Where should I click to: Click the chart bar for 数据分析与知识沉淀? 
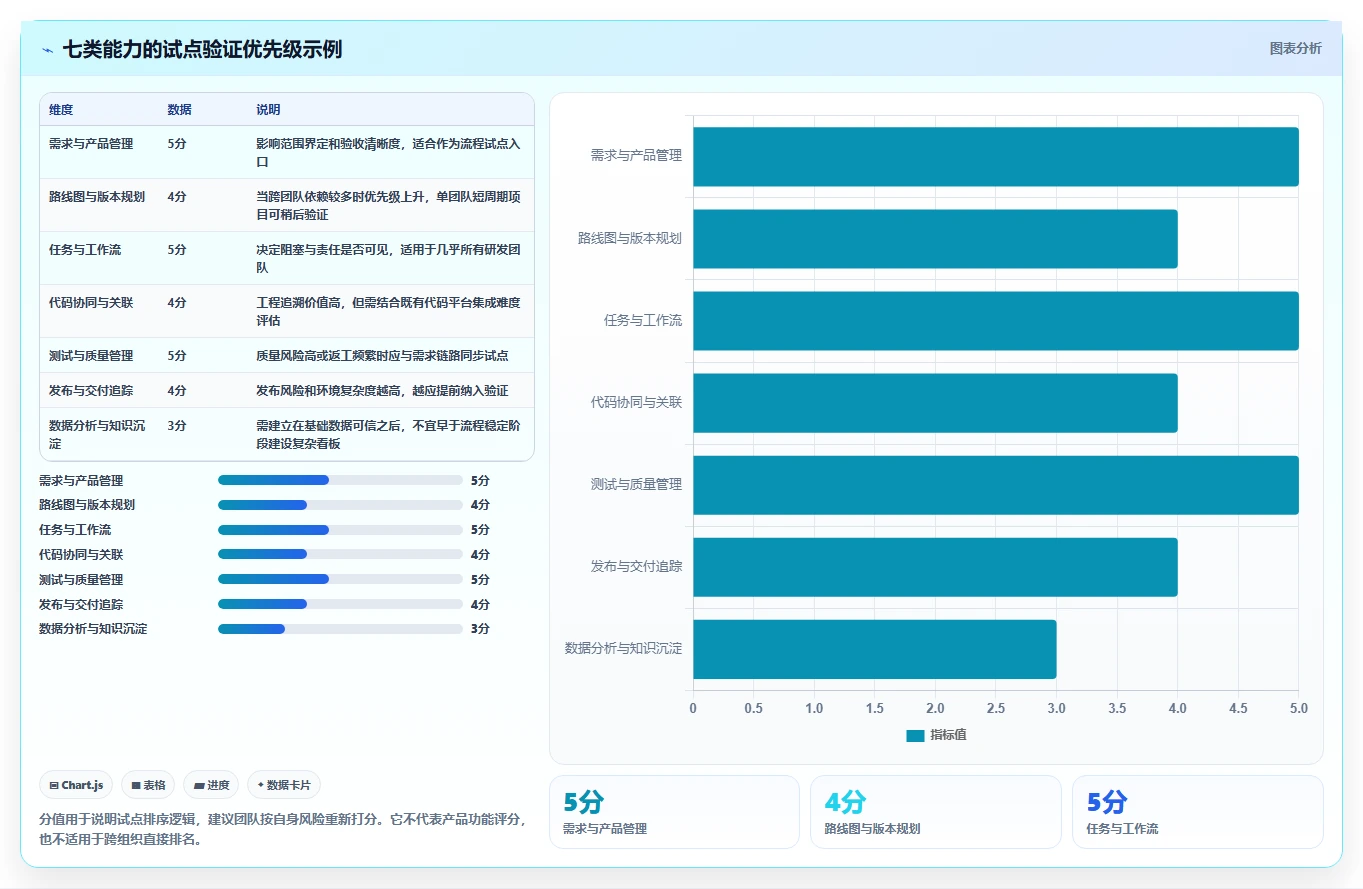click(875, 649)
